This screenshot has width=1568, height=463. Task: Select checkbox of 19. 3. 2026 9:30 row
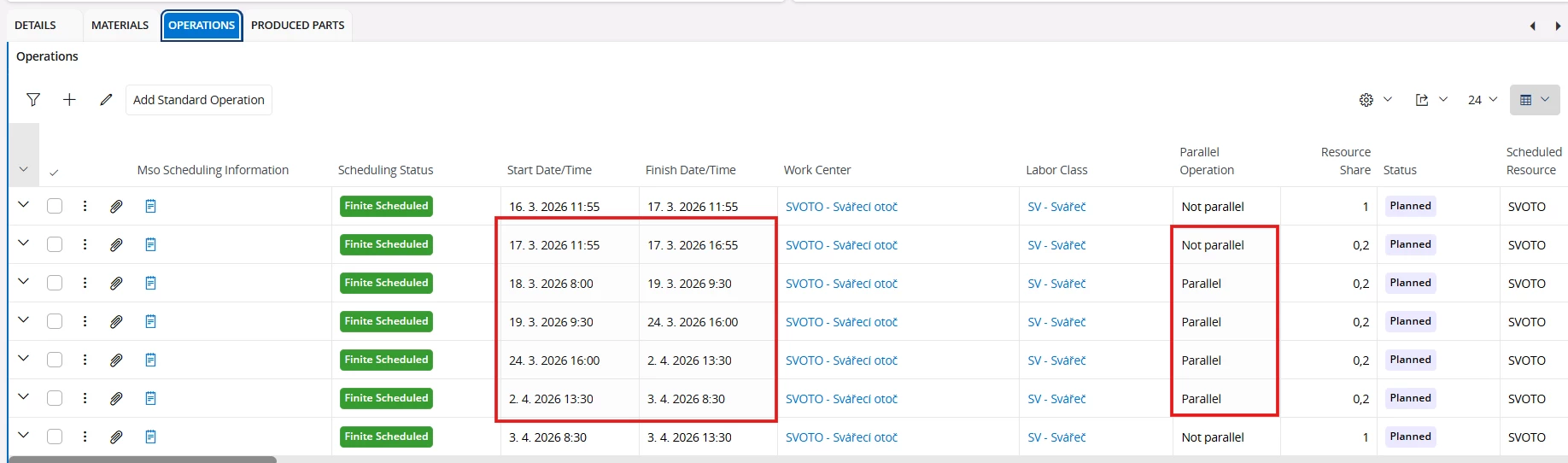click(x=55, y=321)
